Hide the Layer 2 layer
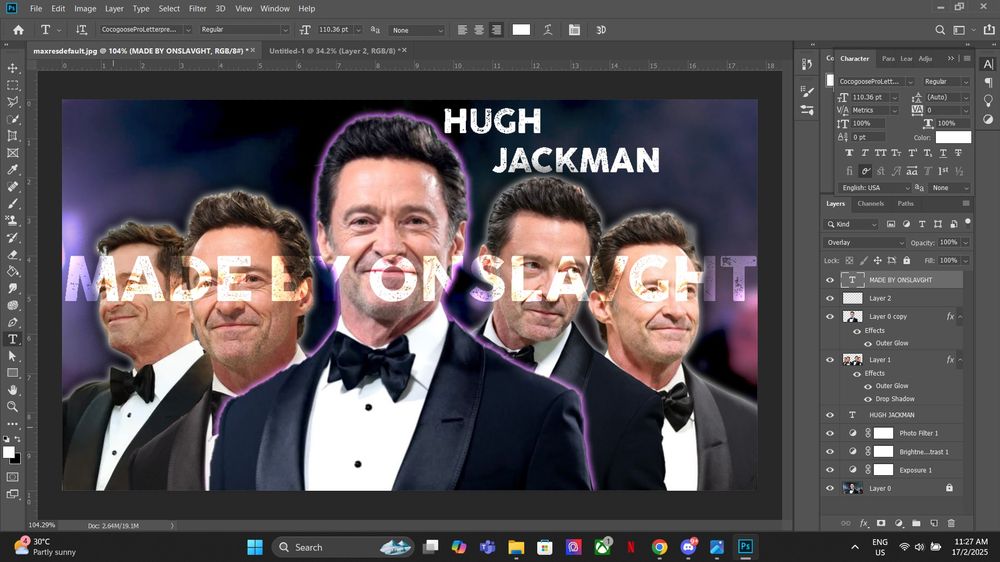The image size is (1000, 562). 829,298
